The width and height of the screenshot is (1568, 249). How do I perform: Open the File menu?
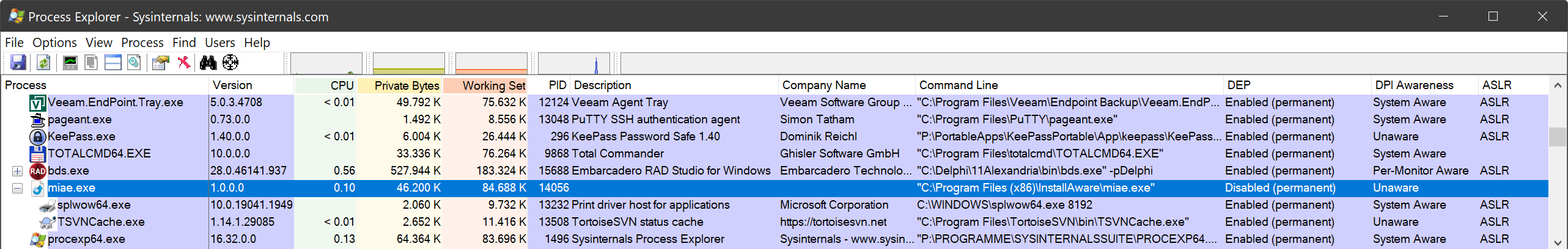pos(14,43)
